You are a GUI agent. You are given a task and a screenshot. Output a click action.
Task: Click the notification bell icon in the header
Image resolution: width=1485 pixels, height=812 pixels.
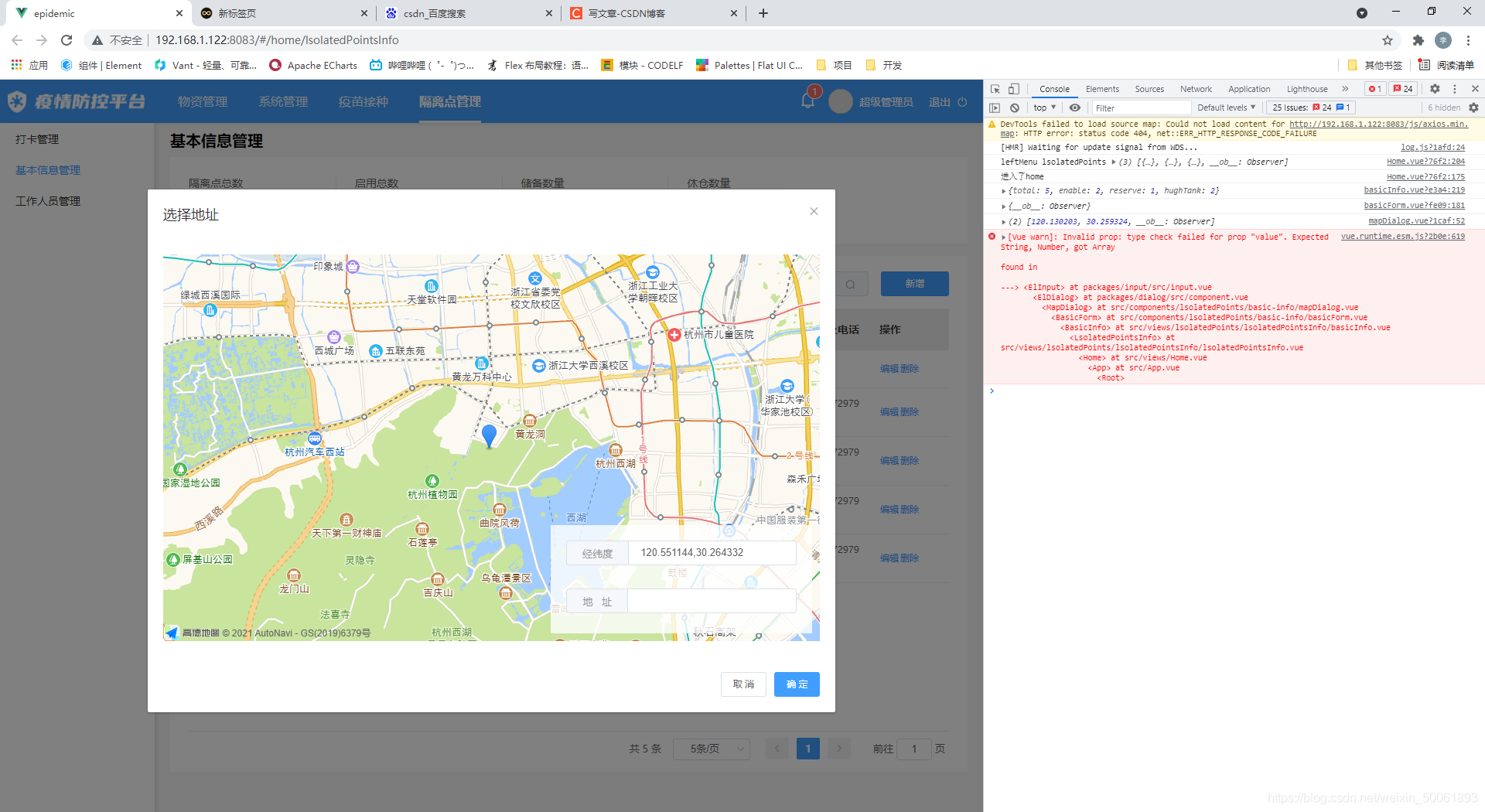(x=807, y=101)
